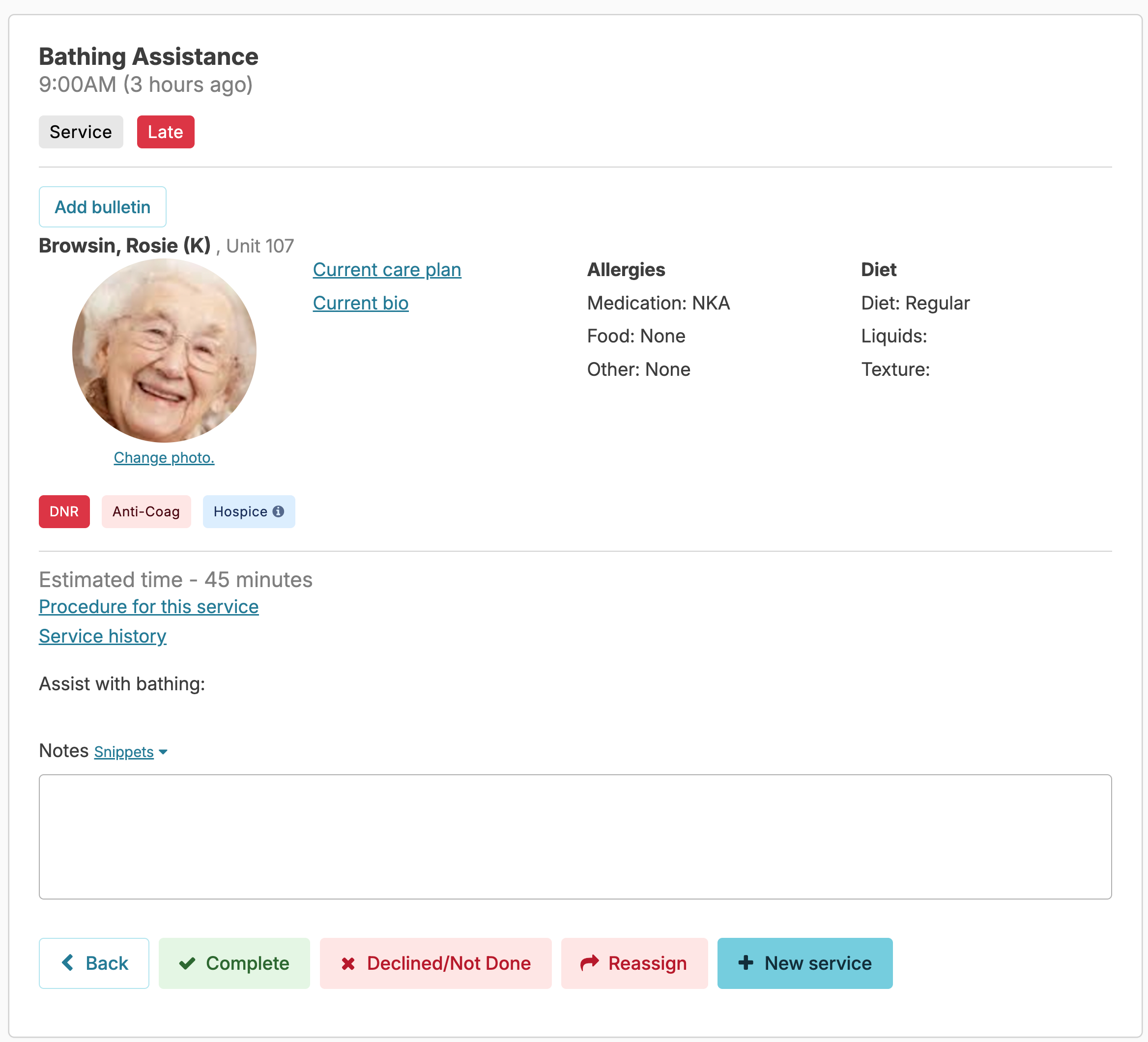Click the Back chevron icon

tap(68, 963)
